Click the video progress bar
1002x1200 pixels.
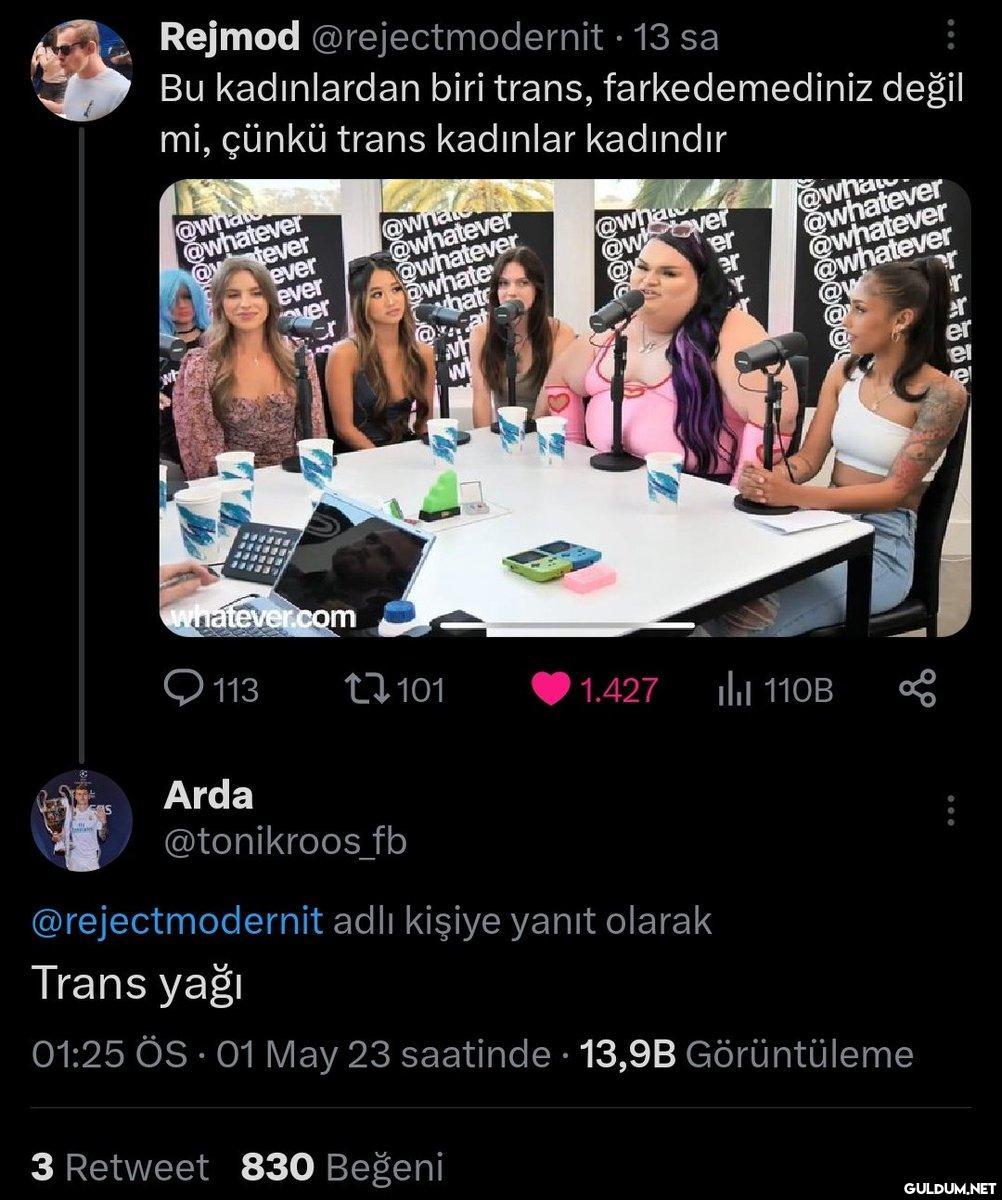(567, 626)
